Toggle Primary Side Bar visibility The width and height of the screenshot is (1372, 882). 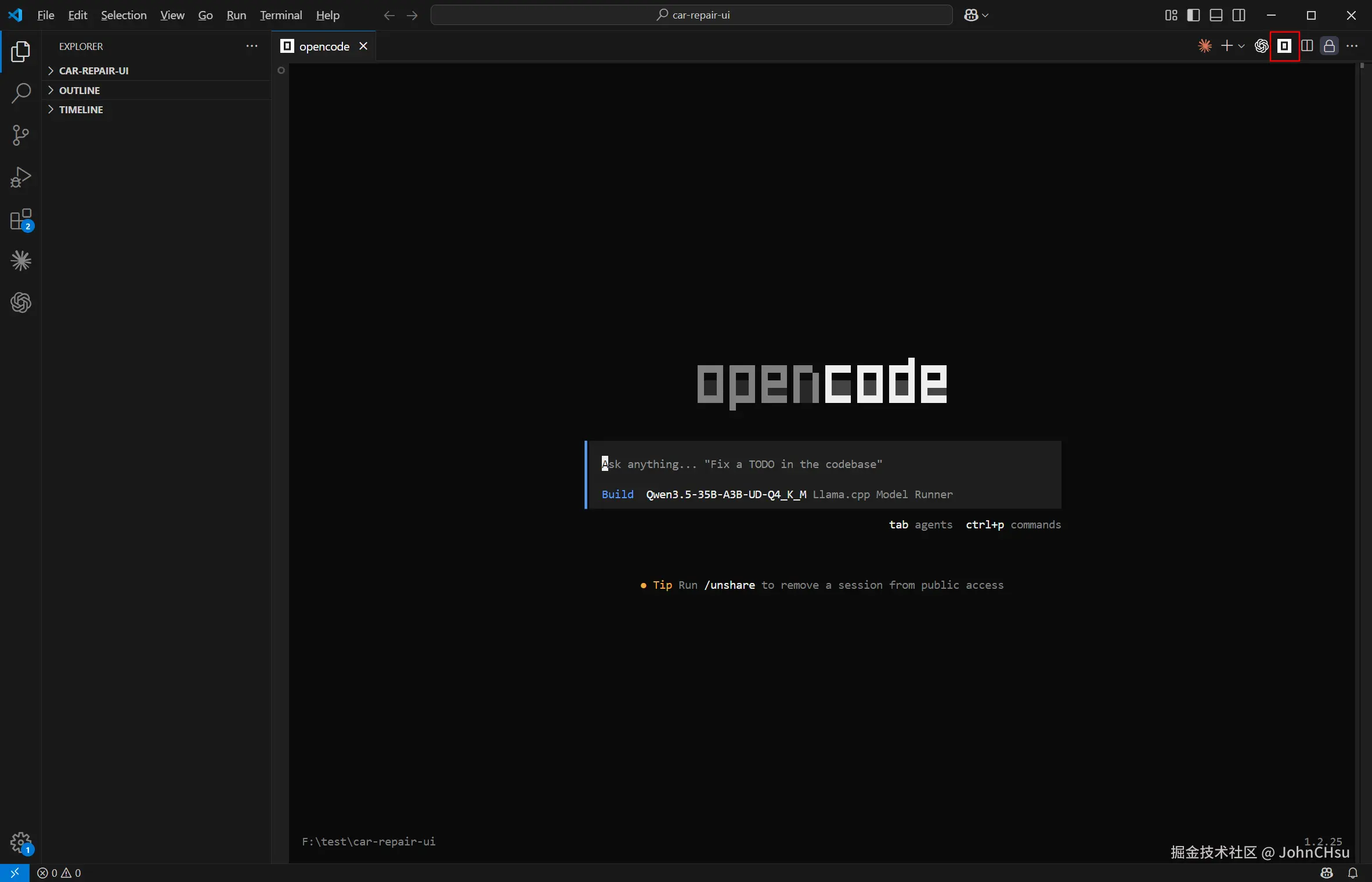click(1193, 15)
